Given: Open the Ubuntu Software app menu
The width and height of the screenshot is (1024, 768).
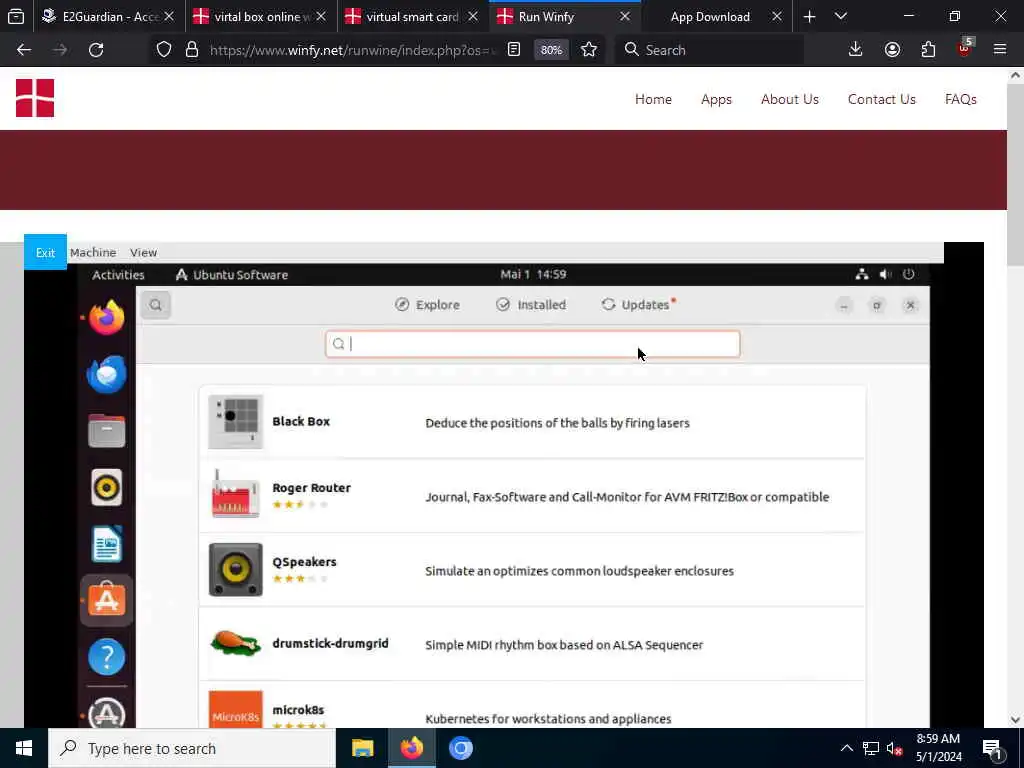Looking at the screenshot, I should coord(232,275).
